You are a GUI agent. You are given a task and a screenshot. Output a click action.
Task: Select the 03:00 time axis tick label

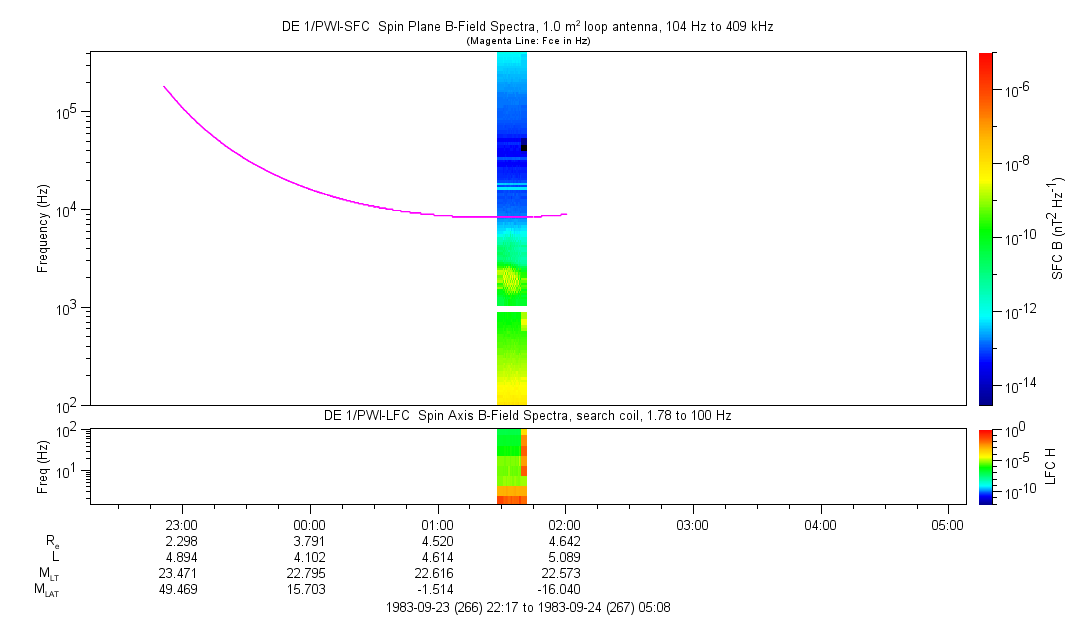click(692, 524)
